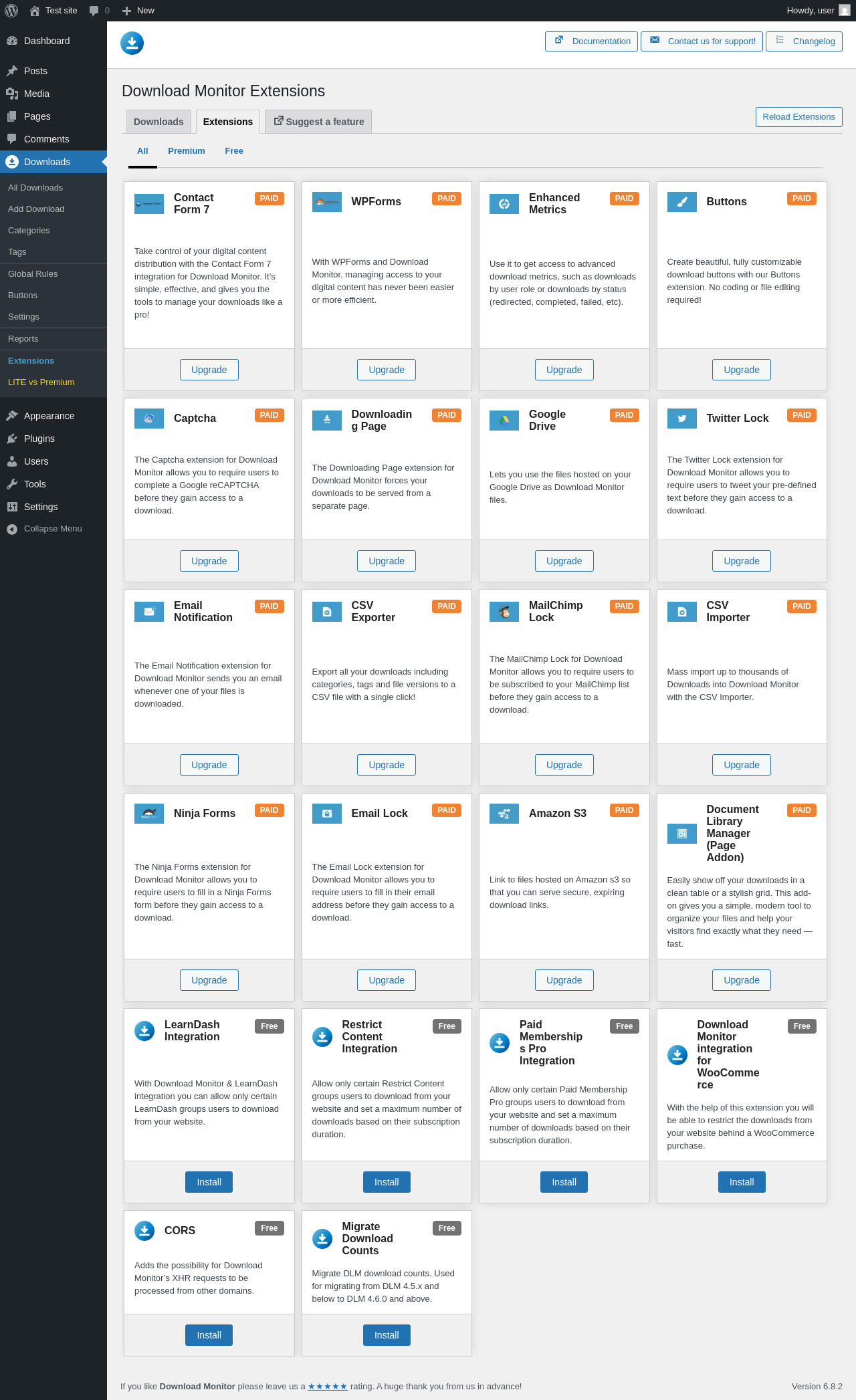856x1400 pixels.
Task: Switch to the Downloads tab
Action: coord(158,122)
